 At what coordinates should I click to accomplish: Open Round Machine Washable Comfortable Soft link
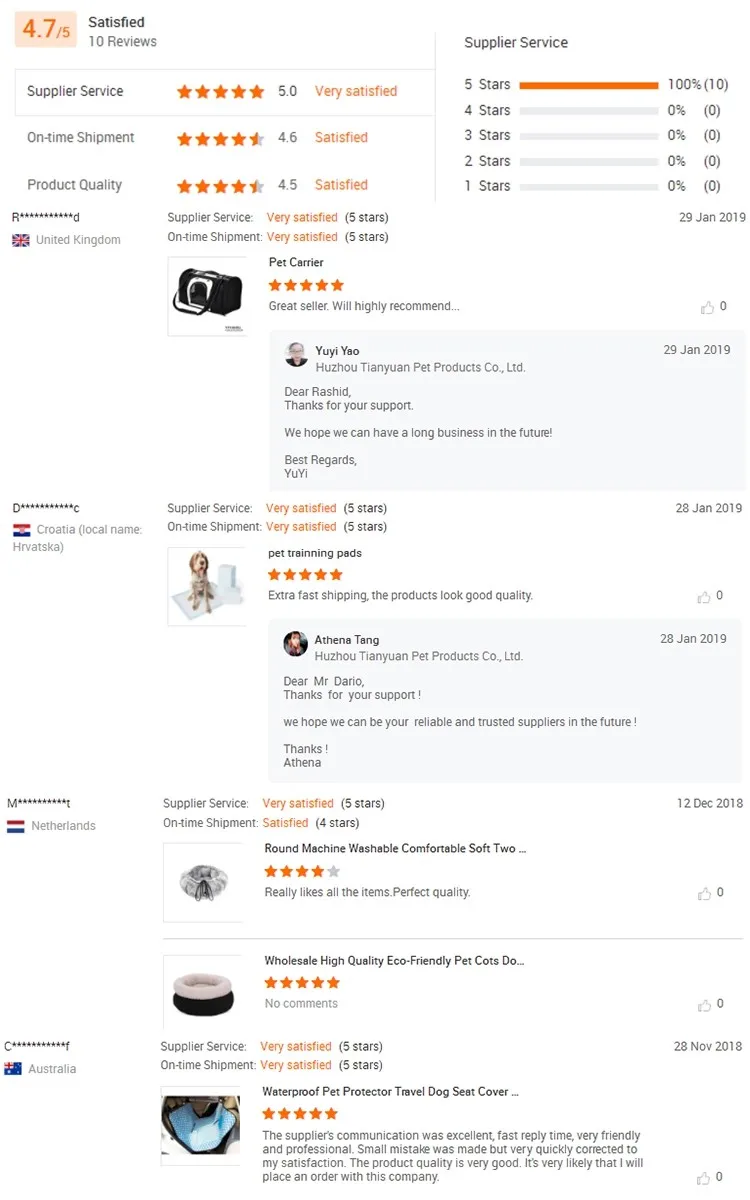coord(394,849)
